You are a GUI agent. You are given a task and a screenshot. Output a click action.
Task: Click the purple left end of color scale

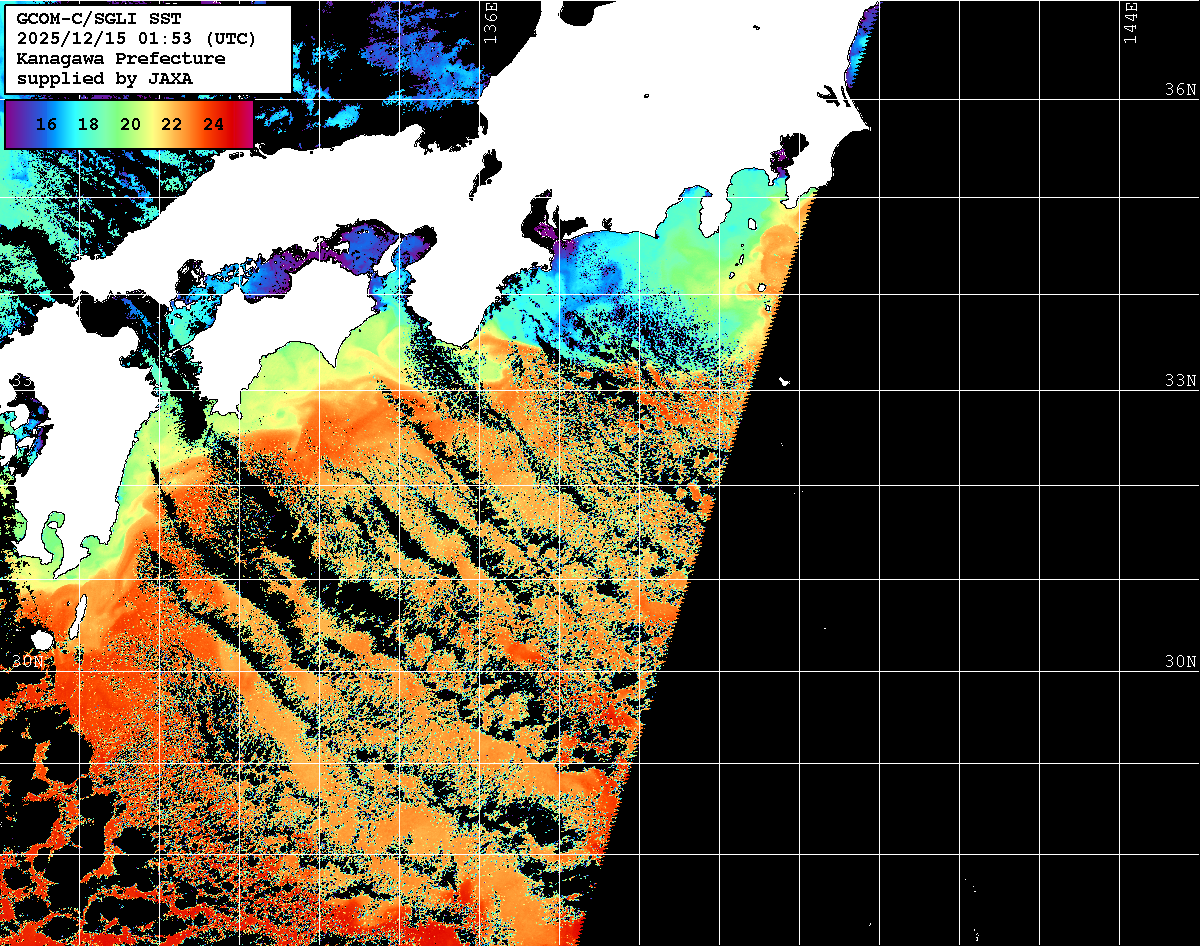click(x=12, y=125)
